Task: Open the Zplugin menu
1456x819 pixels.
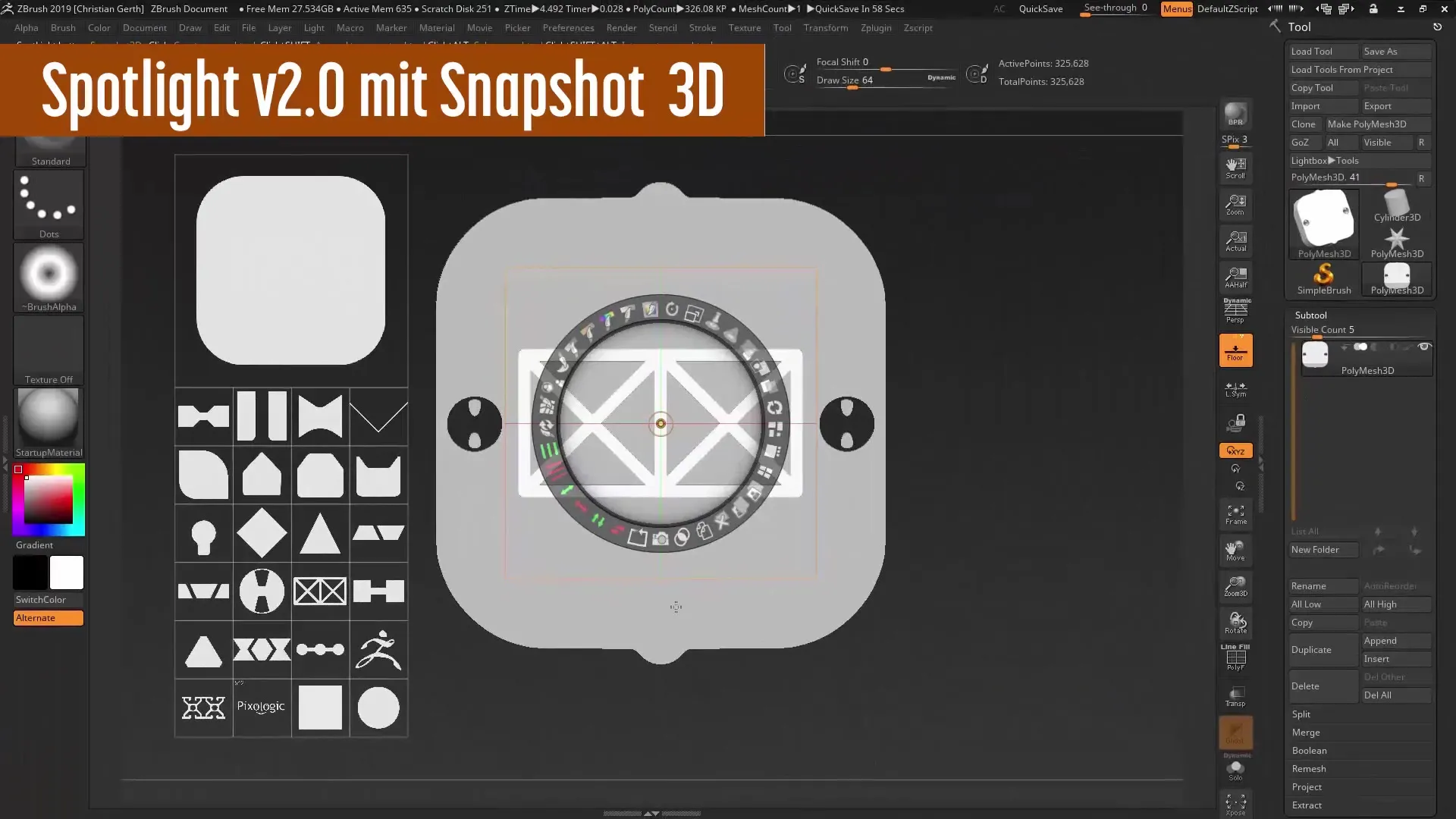Action: tap(876, 28)
